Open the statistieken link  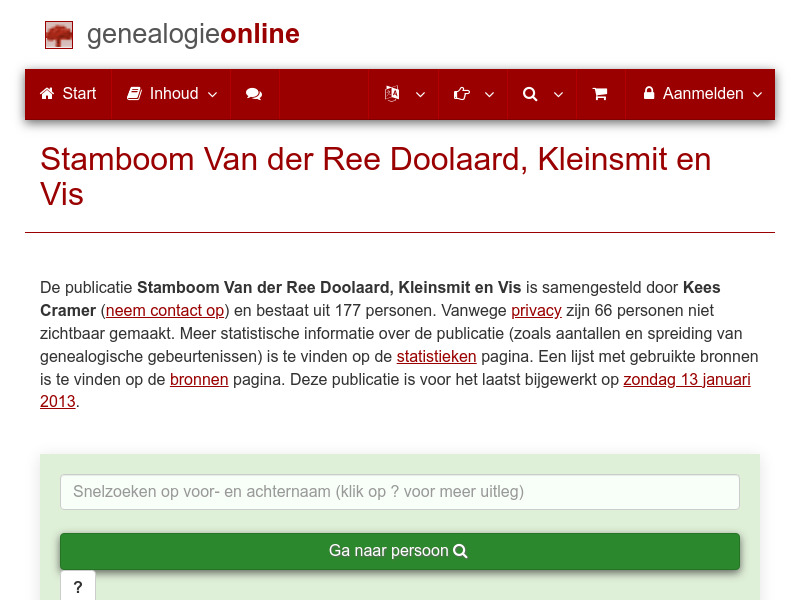(x=436, y=356)
